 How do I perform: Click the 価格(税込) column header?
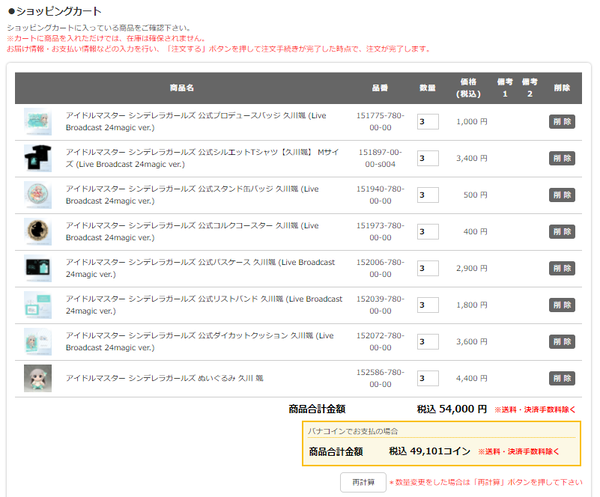[x=468, y=88]
